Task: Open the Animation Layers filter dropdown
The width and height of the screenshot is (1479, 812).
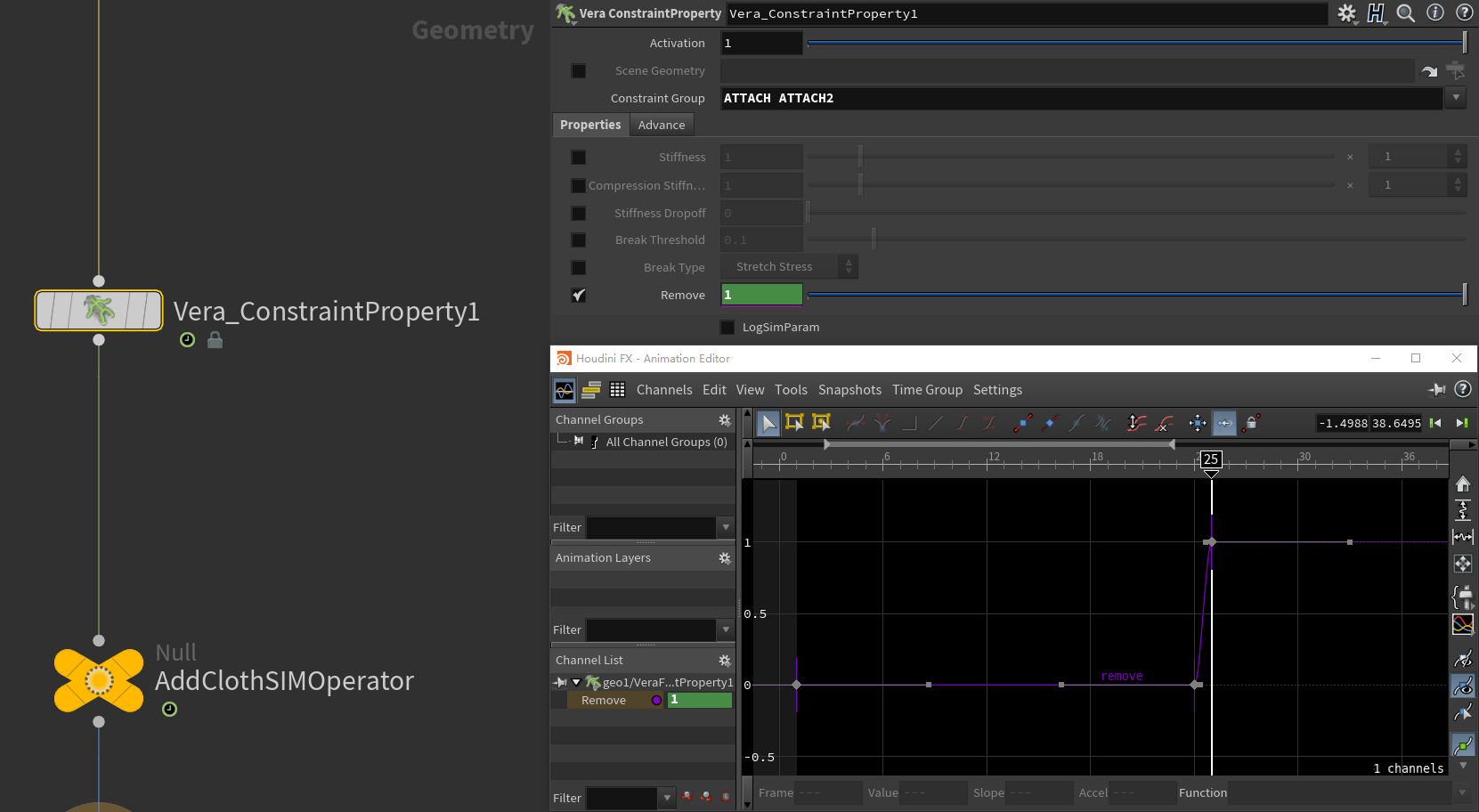Action: tap(726, 630)
